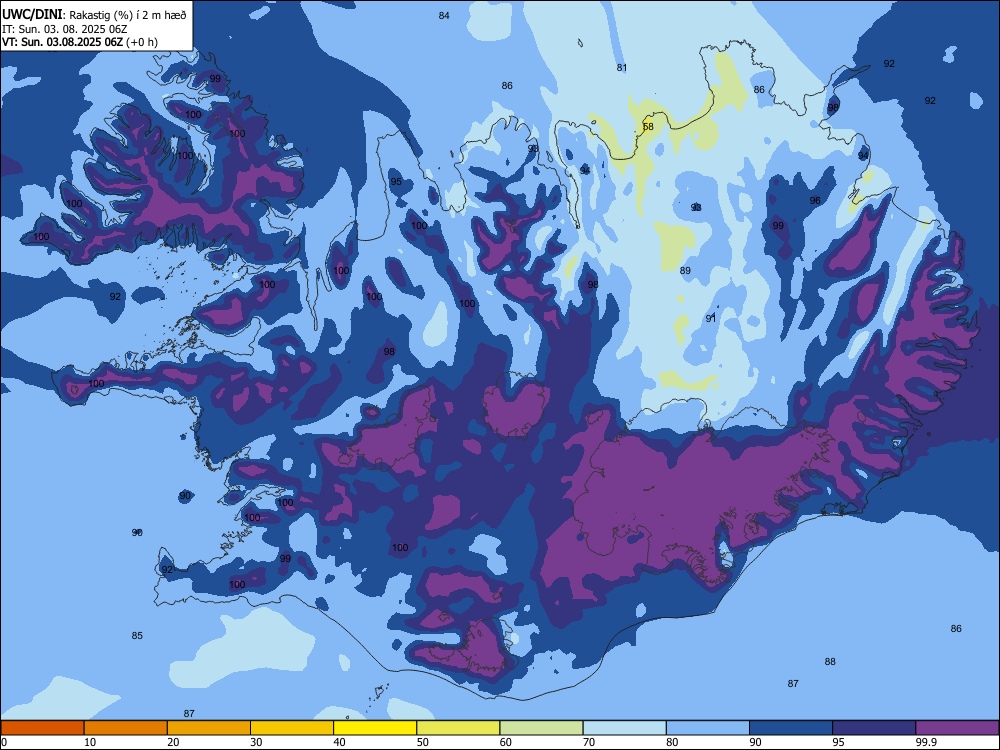The height and width of the screenshot is (750, 1000).
Task: Choose the 70–80 pale blue legend swatch
Action: coord(624,728)
